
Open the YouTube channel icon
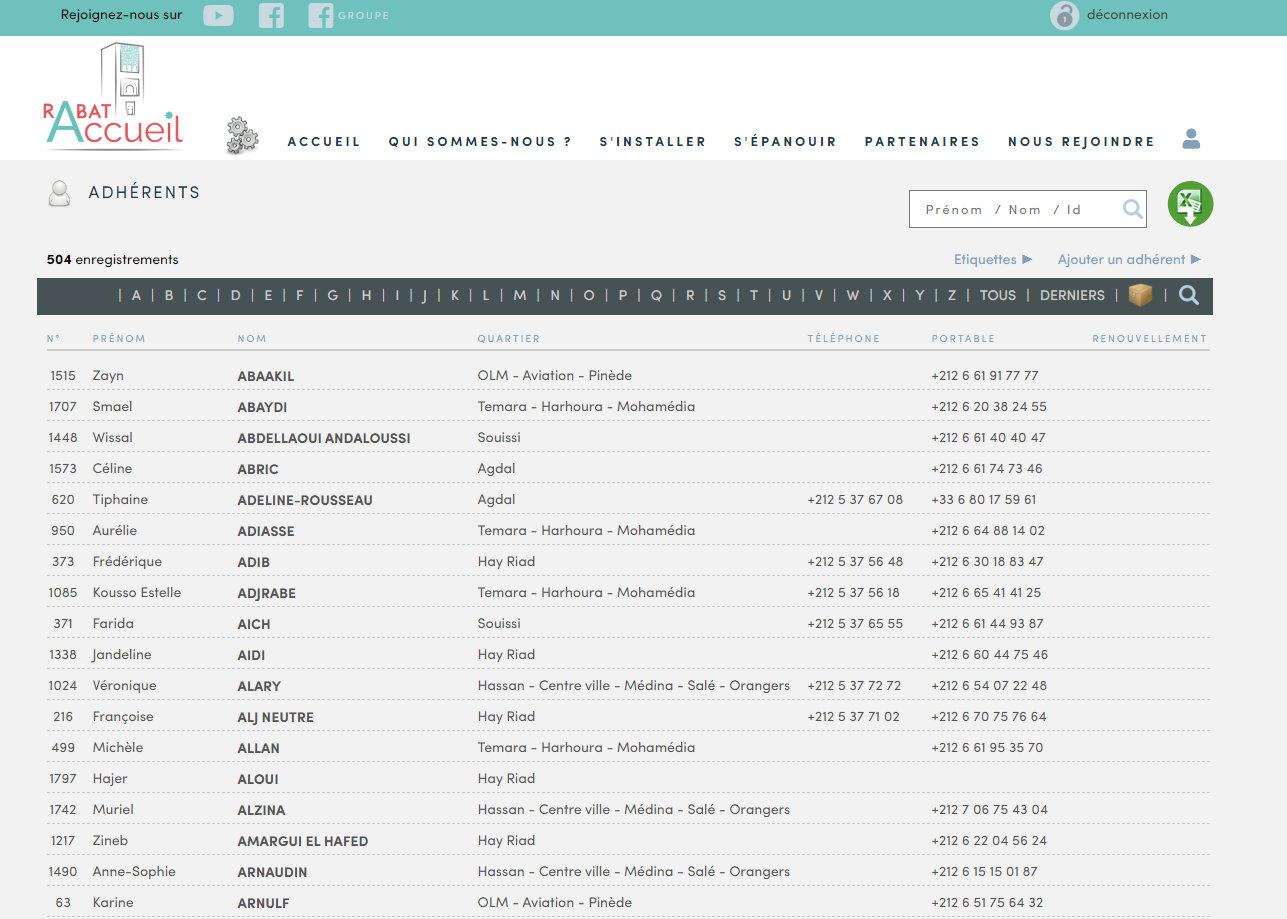click(x=218, y=16)
